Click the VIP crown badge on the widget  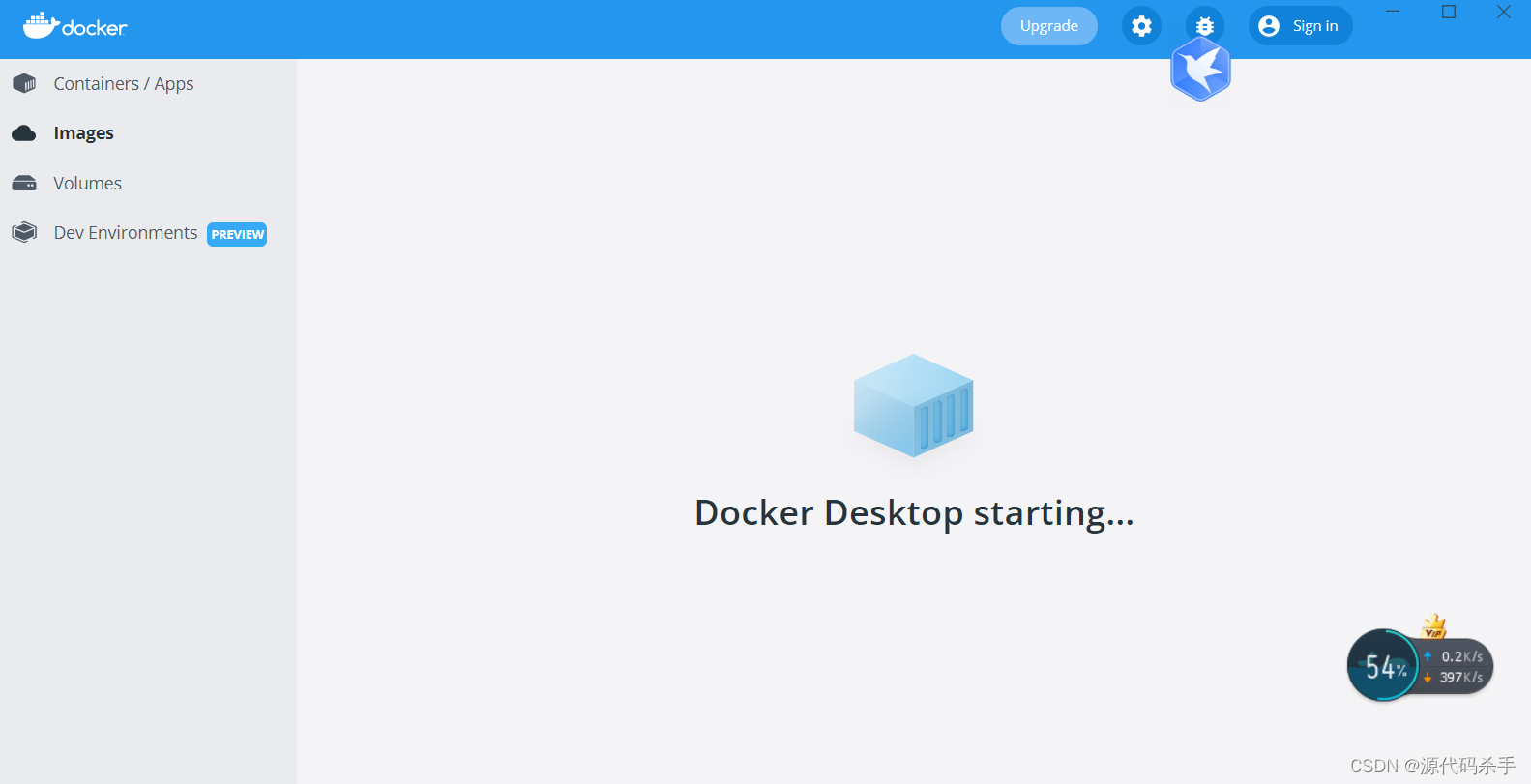tap(1434, 626)
